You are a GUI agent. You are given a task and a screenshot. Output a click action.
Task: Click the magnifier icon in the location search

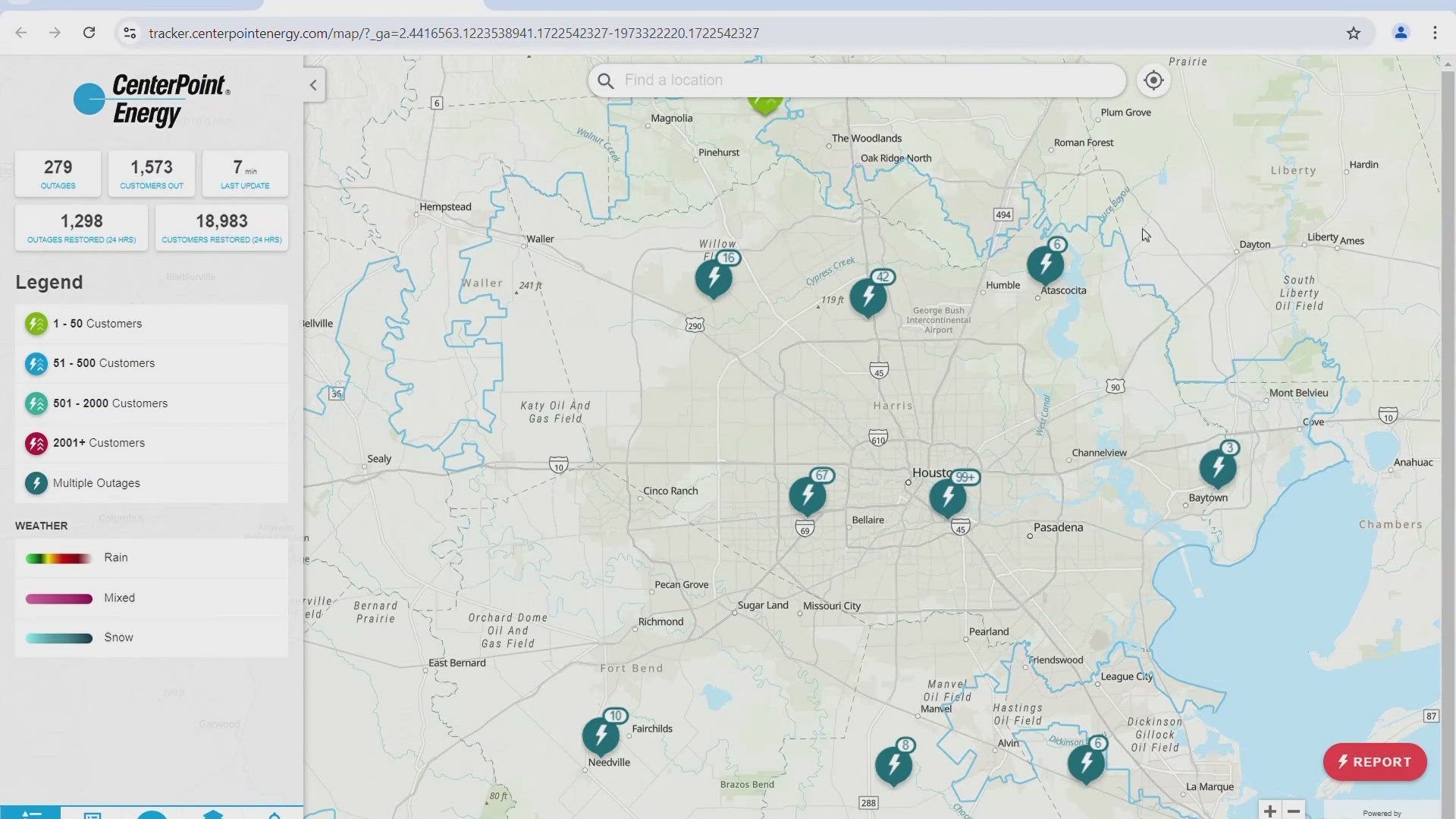605,80
